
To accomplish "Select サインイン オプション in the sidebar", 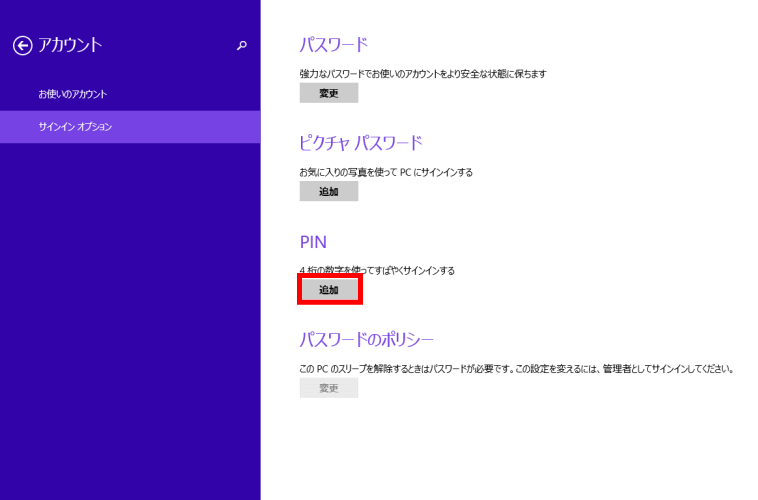I will click(75, 127).
